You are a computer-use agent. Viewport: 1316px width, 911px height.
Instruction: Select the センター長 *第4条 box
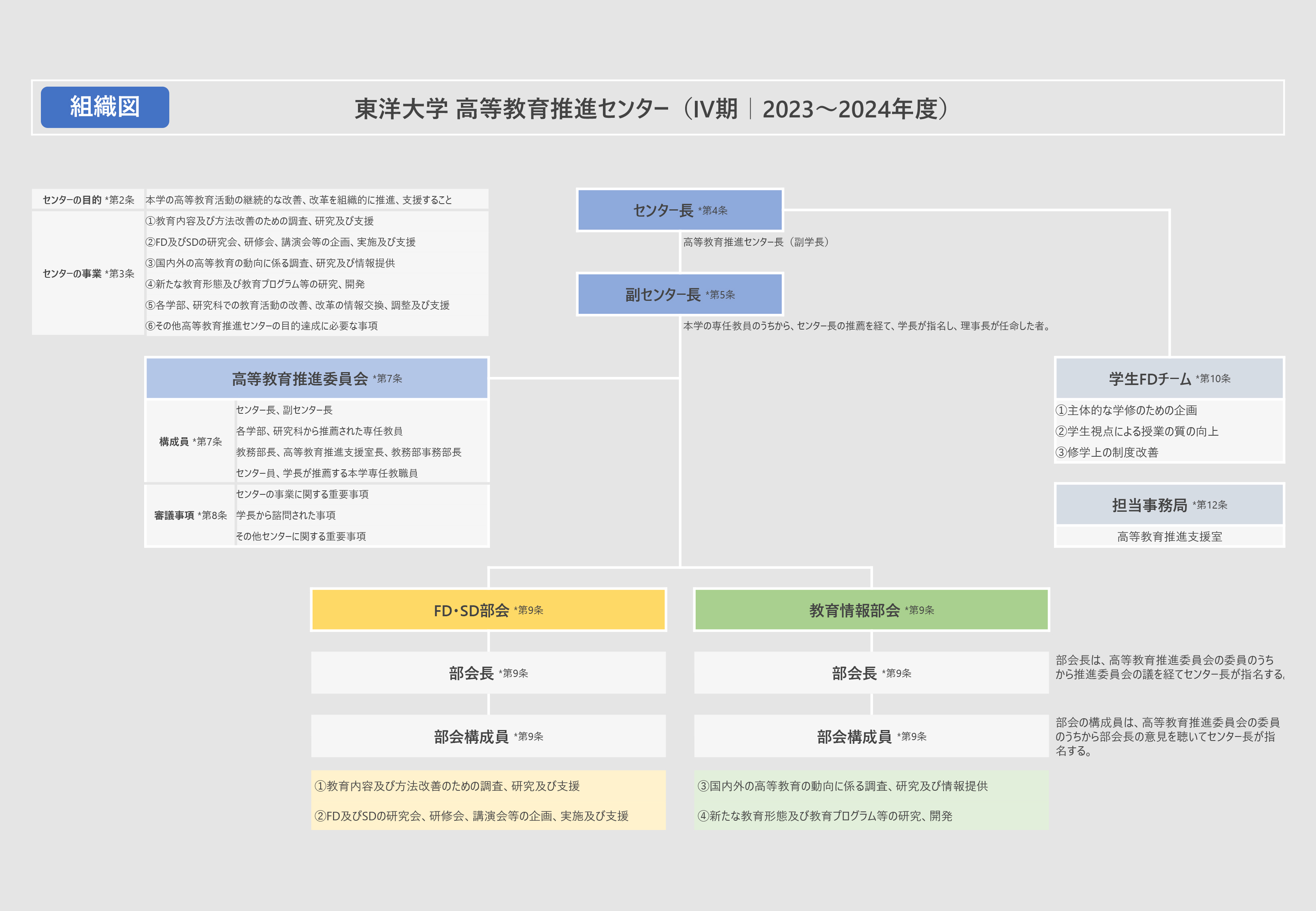(x=680, y=210)
